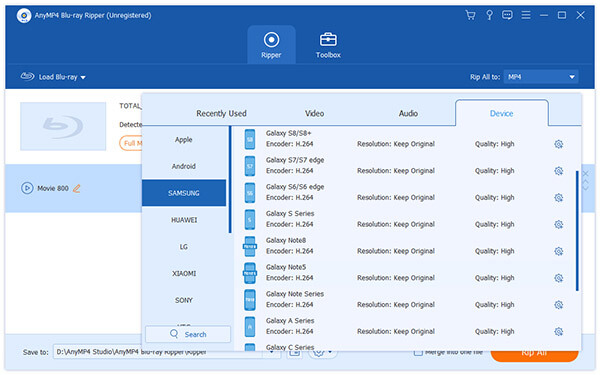
Task: Select the Galaxy C Series profile
Action: [x=290, y=347]
